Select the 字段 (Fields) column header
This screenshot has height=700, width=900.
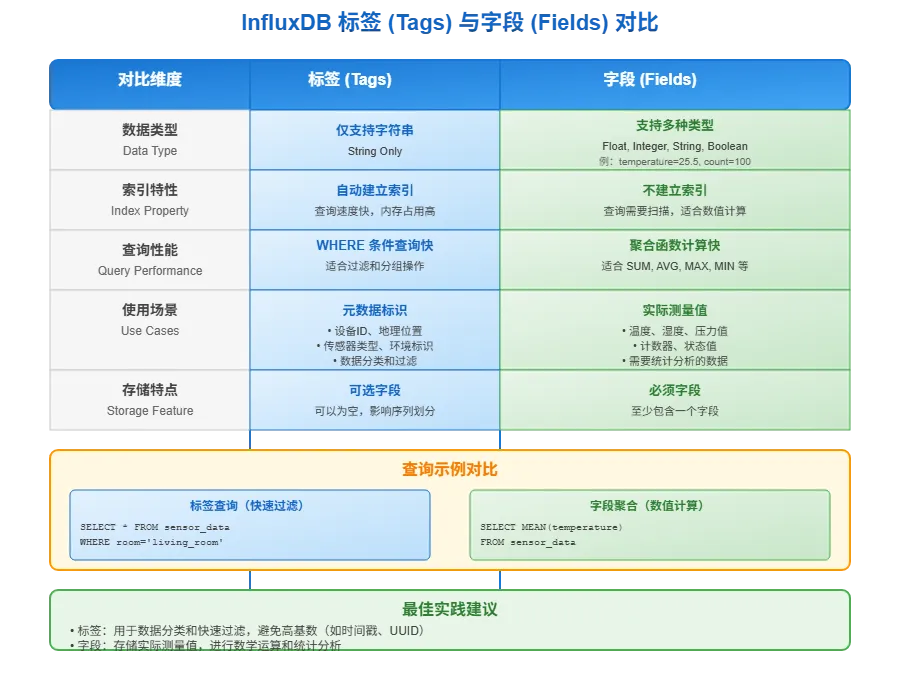tap(675, 81)
